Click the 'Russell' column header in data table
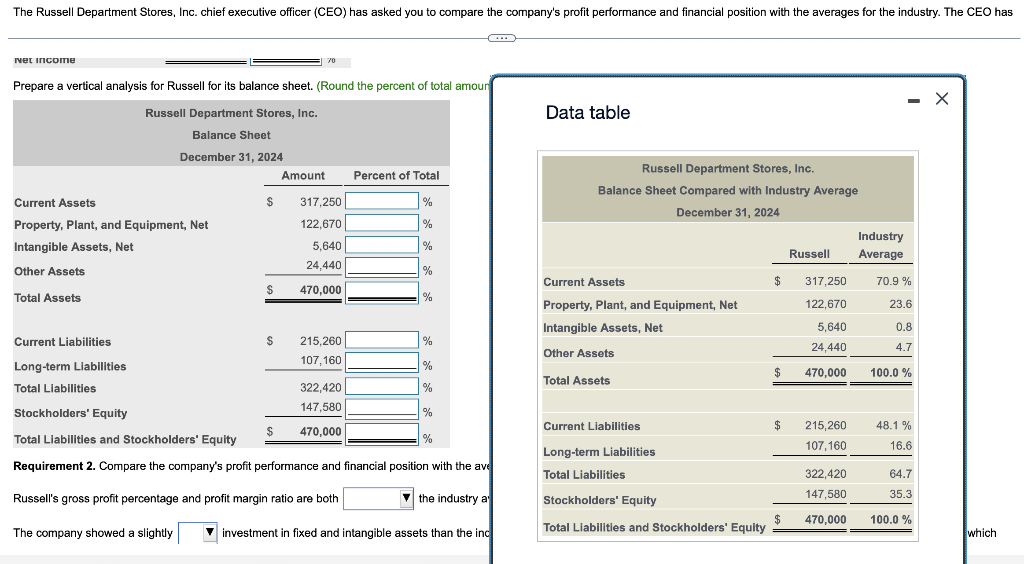1024x564 pixels. pos(809,254)
